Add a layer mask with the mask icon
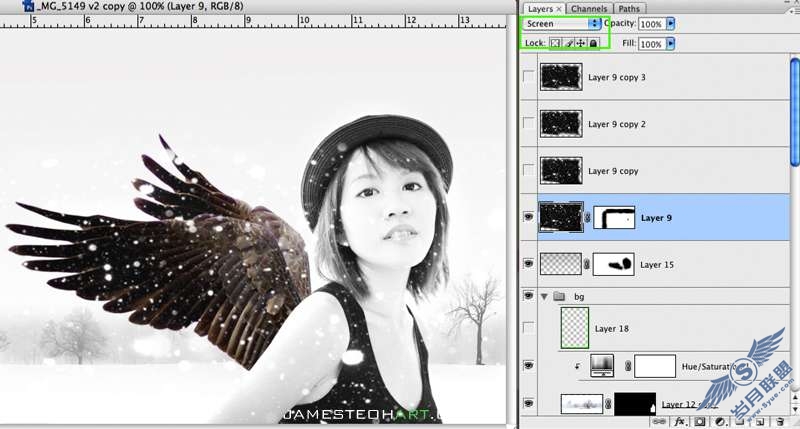The width and height of the screenshot is (800, 429). click(699, 422)
